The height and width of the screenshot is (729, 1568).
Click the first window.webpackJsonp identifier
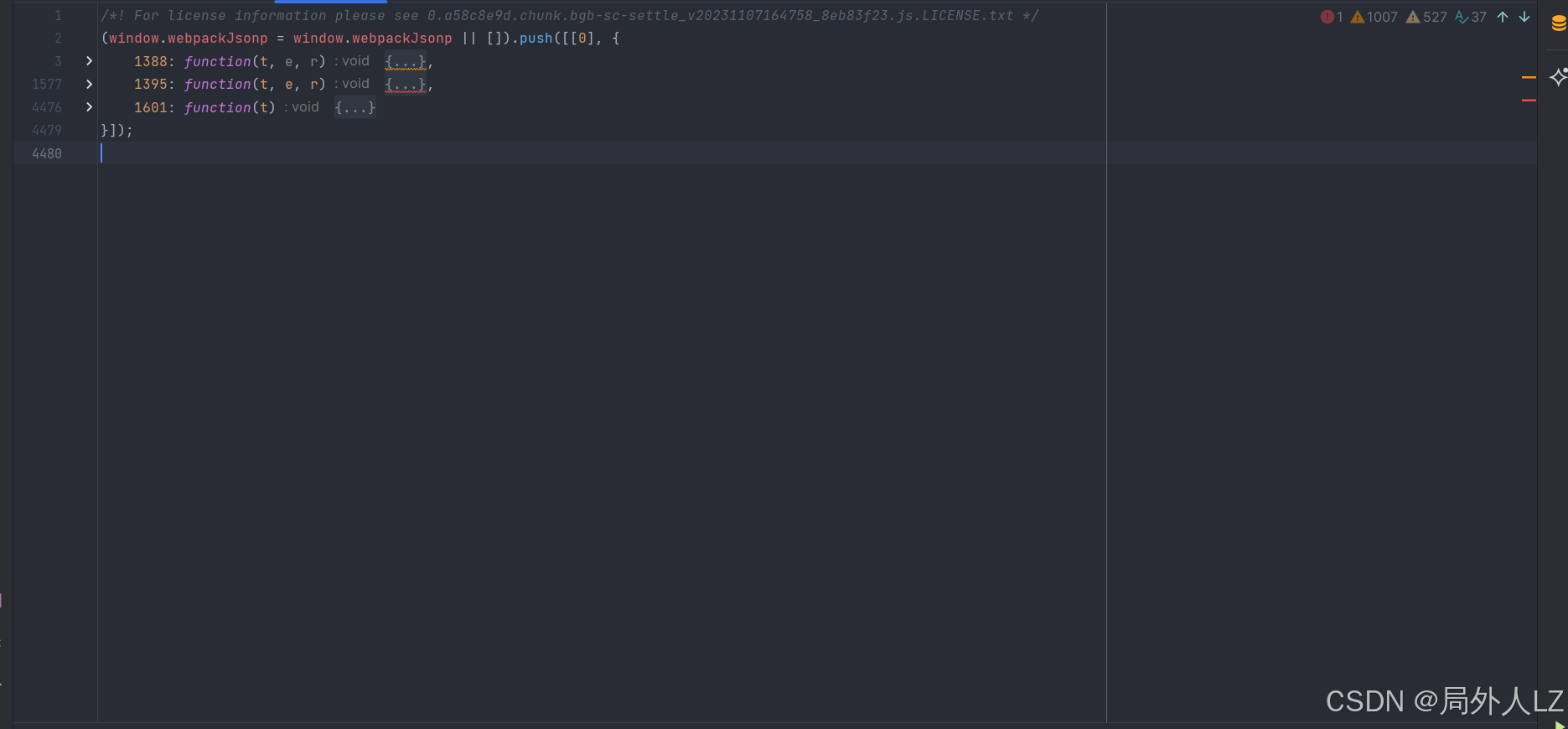189,39
